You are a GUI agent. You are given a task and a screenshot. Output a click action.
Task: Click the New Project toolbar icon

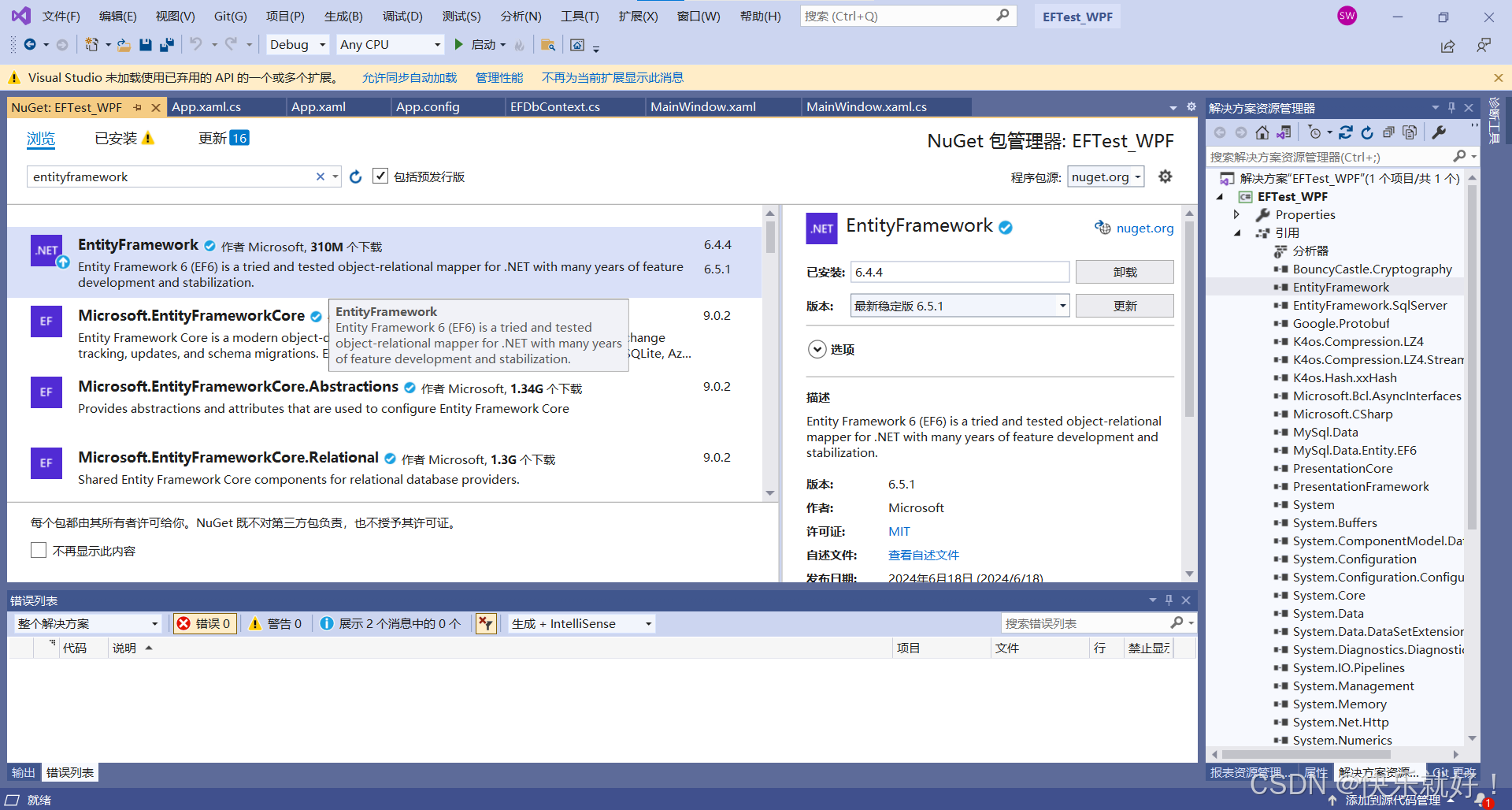click(x=92, y=45)
